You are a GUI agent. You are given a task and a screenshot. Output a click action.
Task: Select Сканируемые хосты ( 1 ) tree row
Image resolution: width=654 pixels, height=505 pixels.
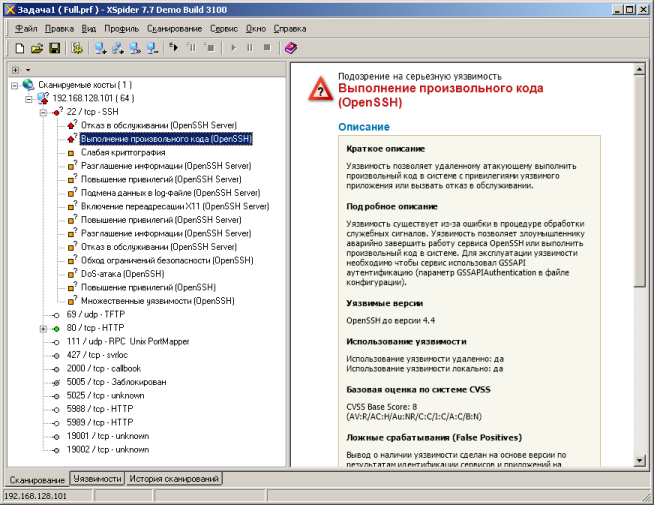(x=85, y=85)
